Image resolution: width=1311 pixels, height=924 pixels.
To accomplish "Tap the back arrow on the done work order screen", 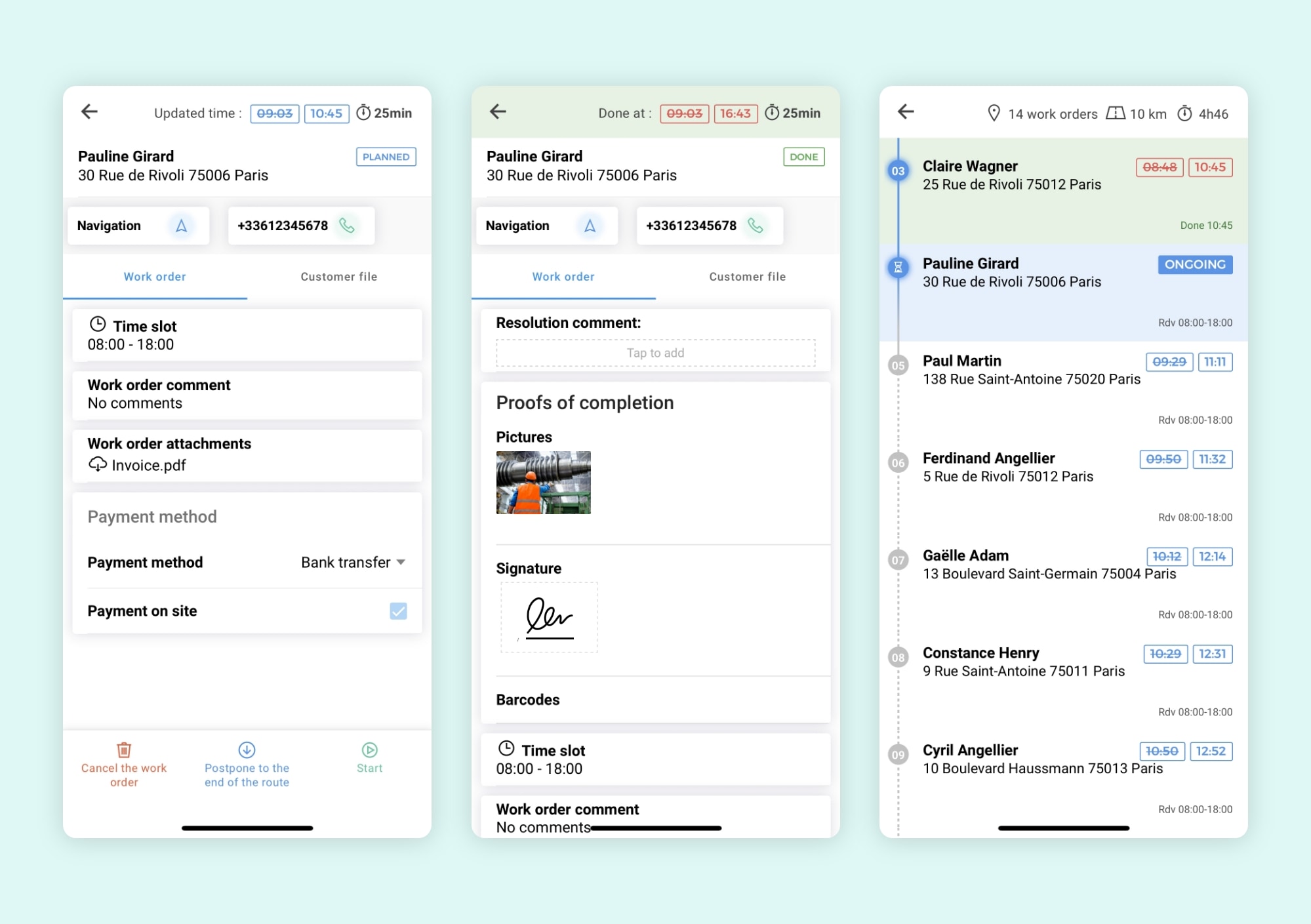I will tap(498, 111).
